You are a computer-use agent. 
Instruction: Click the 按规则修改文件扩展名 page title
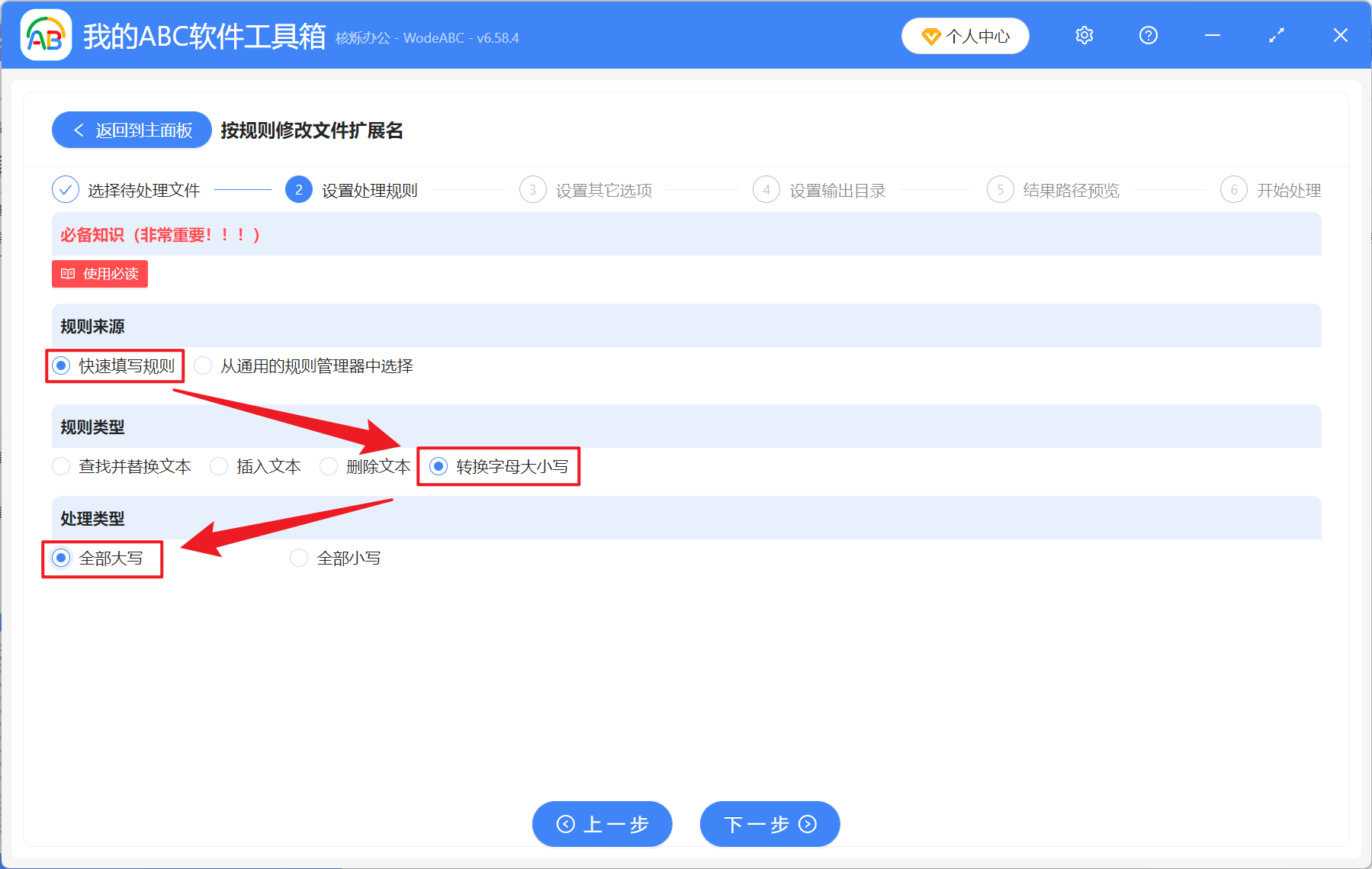pos(312,130)
